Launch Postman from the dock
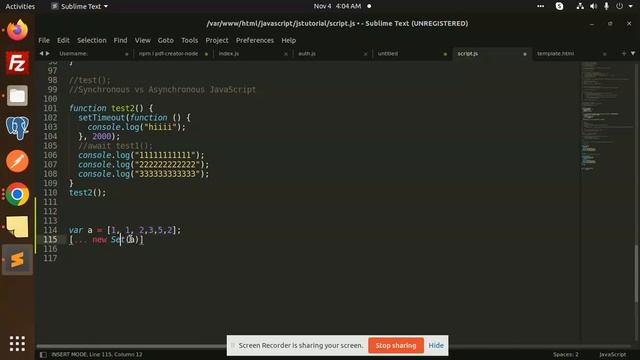Viewport: 640px width, 360px height. [x=17, y=161]
